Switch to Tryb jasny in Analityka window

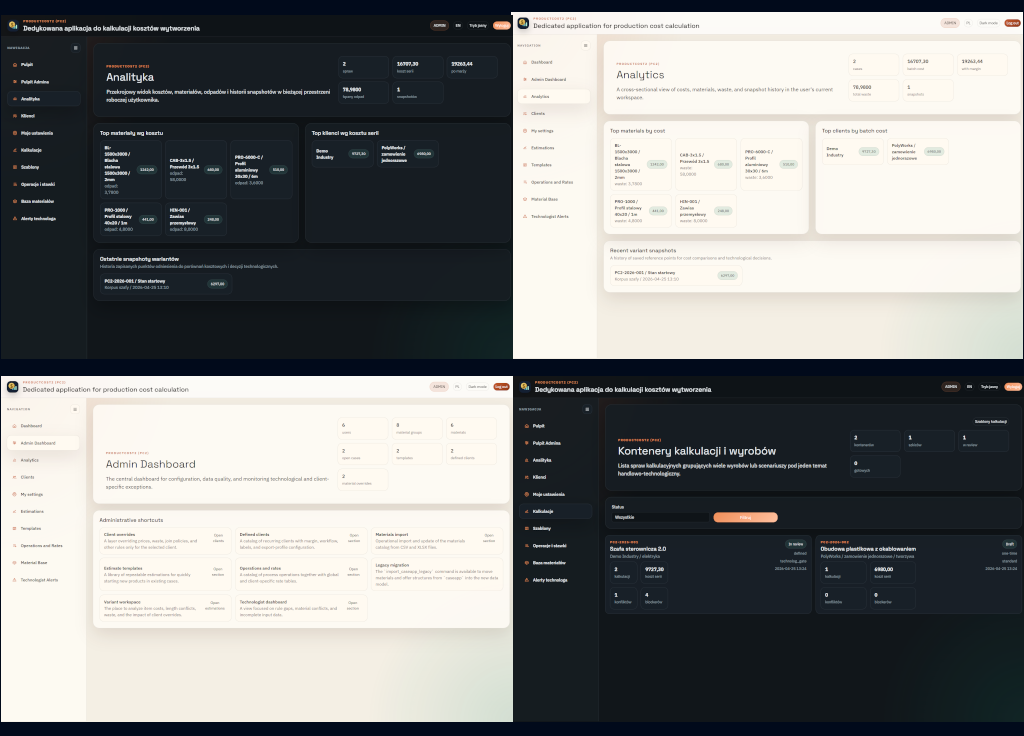tap(477, 25)
